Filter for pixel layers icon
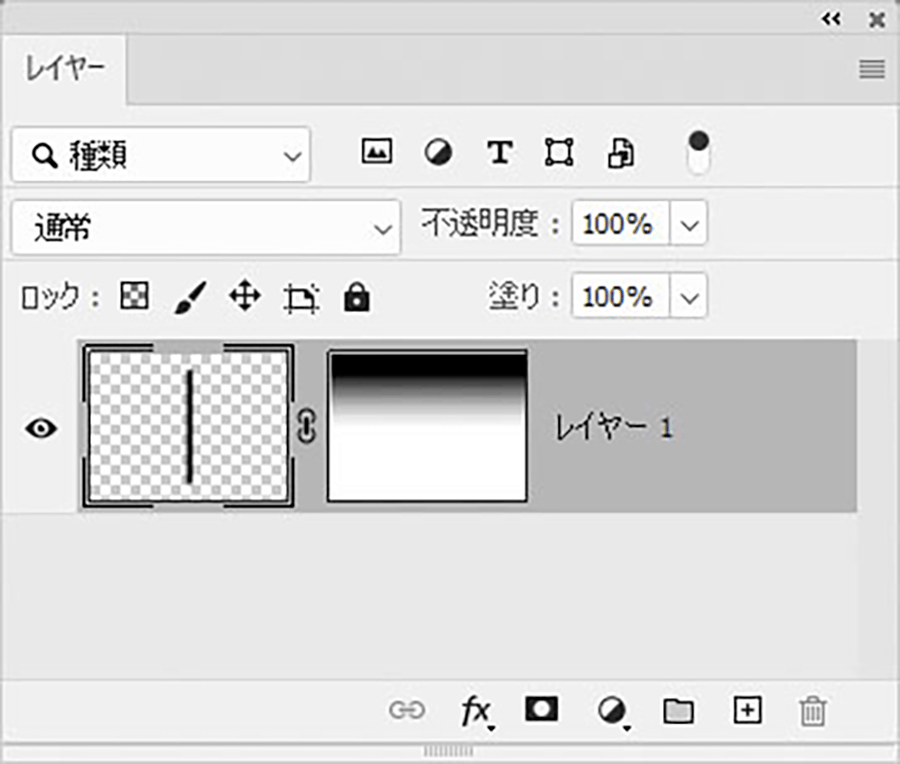This screenshot has height=764, width=900. click(377, 152)
